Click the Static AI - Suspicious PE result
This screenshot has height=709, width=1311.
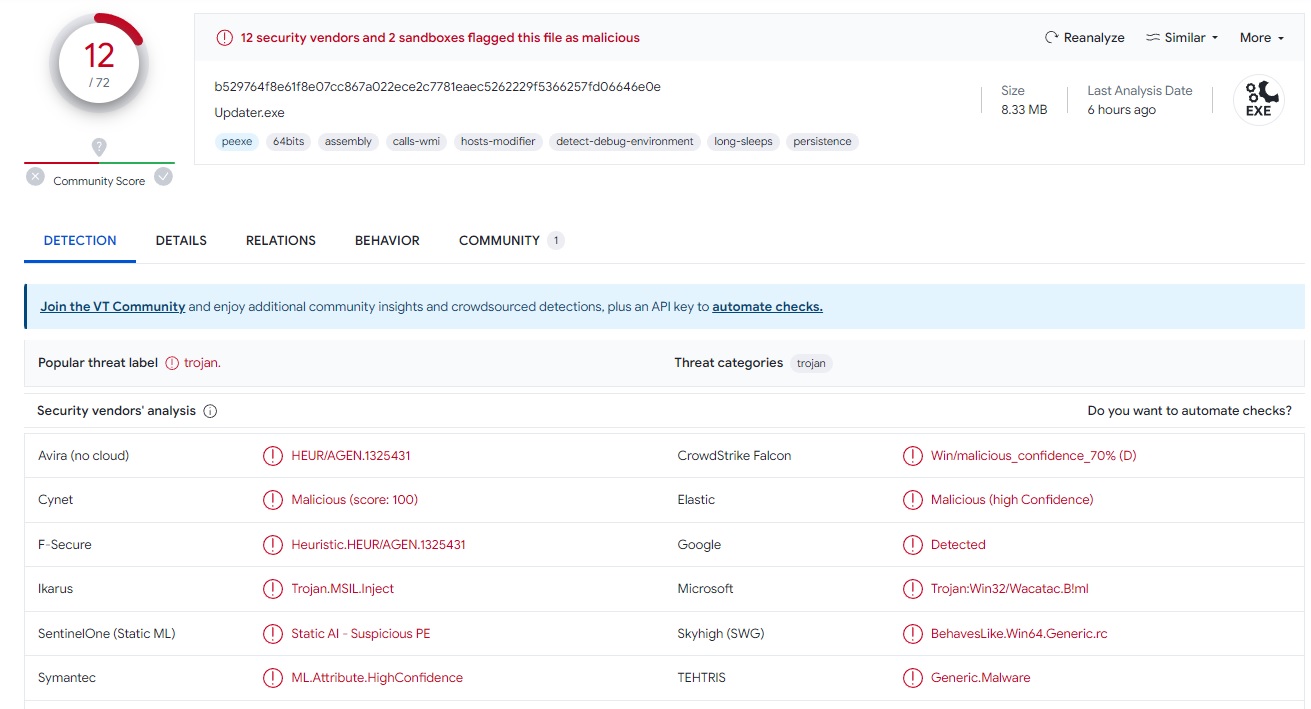coord(361,634)
